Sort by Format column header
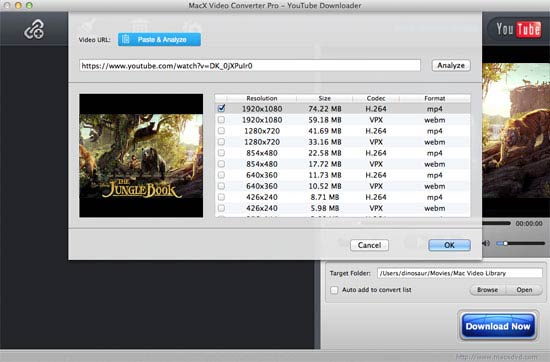This screenshot has width=550, height=362. tap(435, 98)
